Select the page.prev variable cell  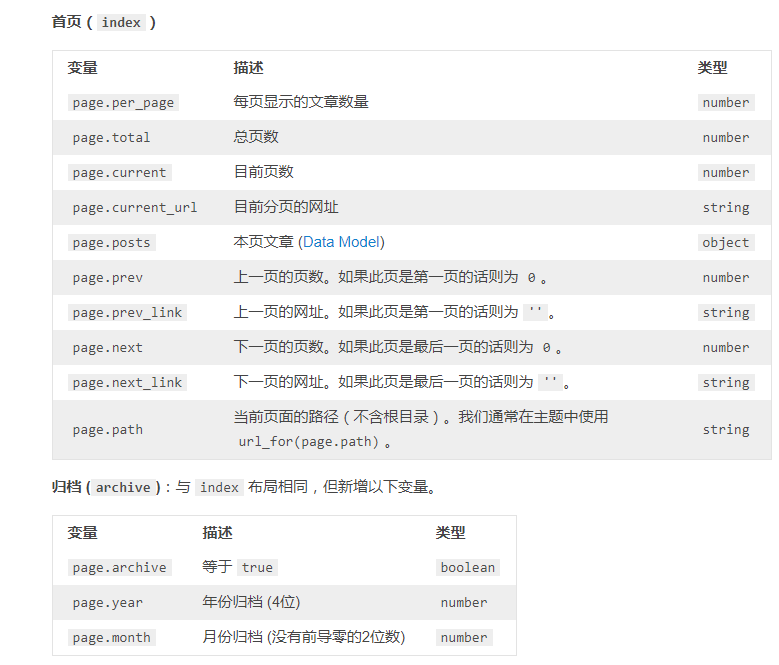[x=107, y=278]
